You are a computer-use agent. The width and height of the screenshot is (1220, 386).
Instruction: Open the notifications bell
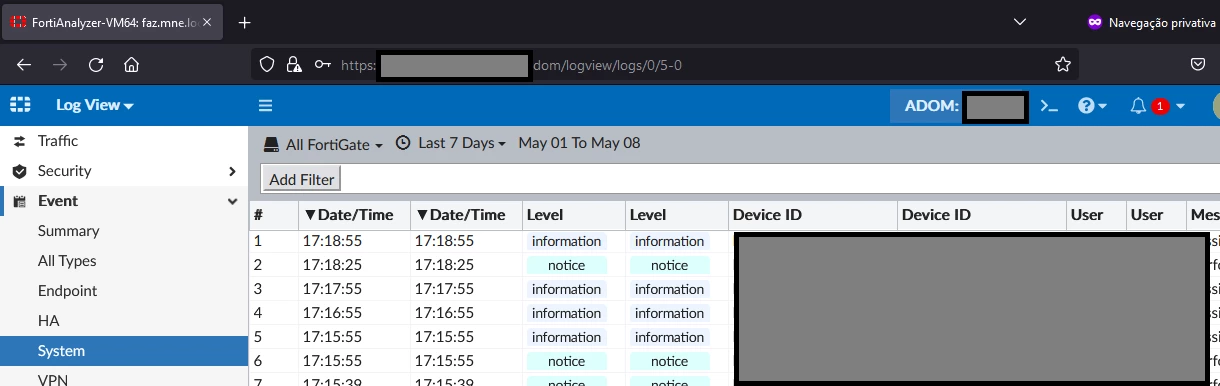pyautogui.click(x=1138, y=105)
